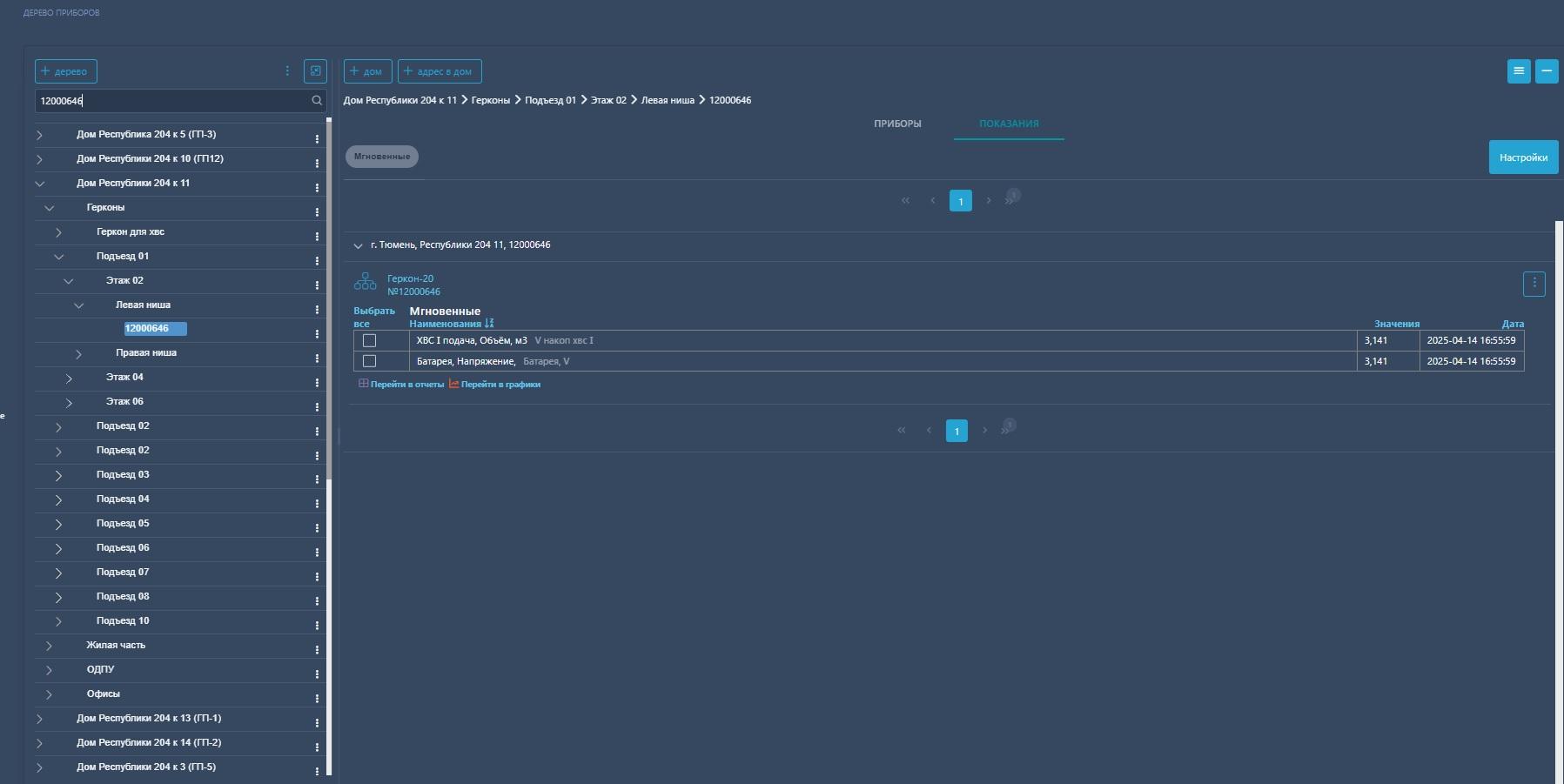Sort by Наименования sort icon
The image size is (1564, 784).
489,324
